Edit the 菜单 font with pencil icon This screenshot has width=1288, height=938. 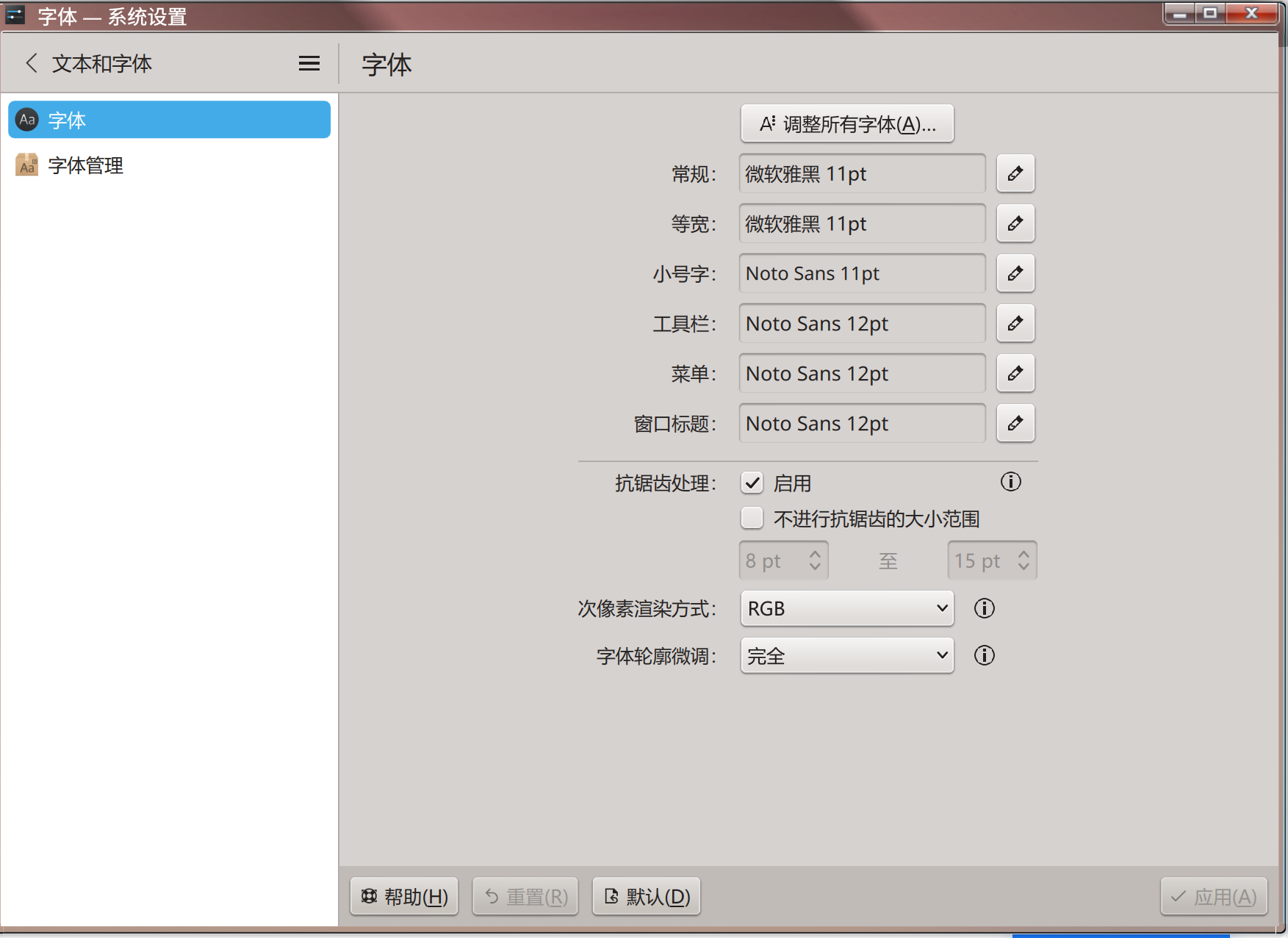click(1015, 373)
